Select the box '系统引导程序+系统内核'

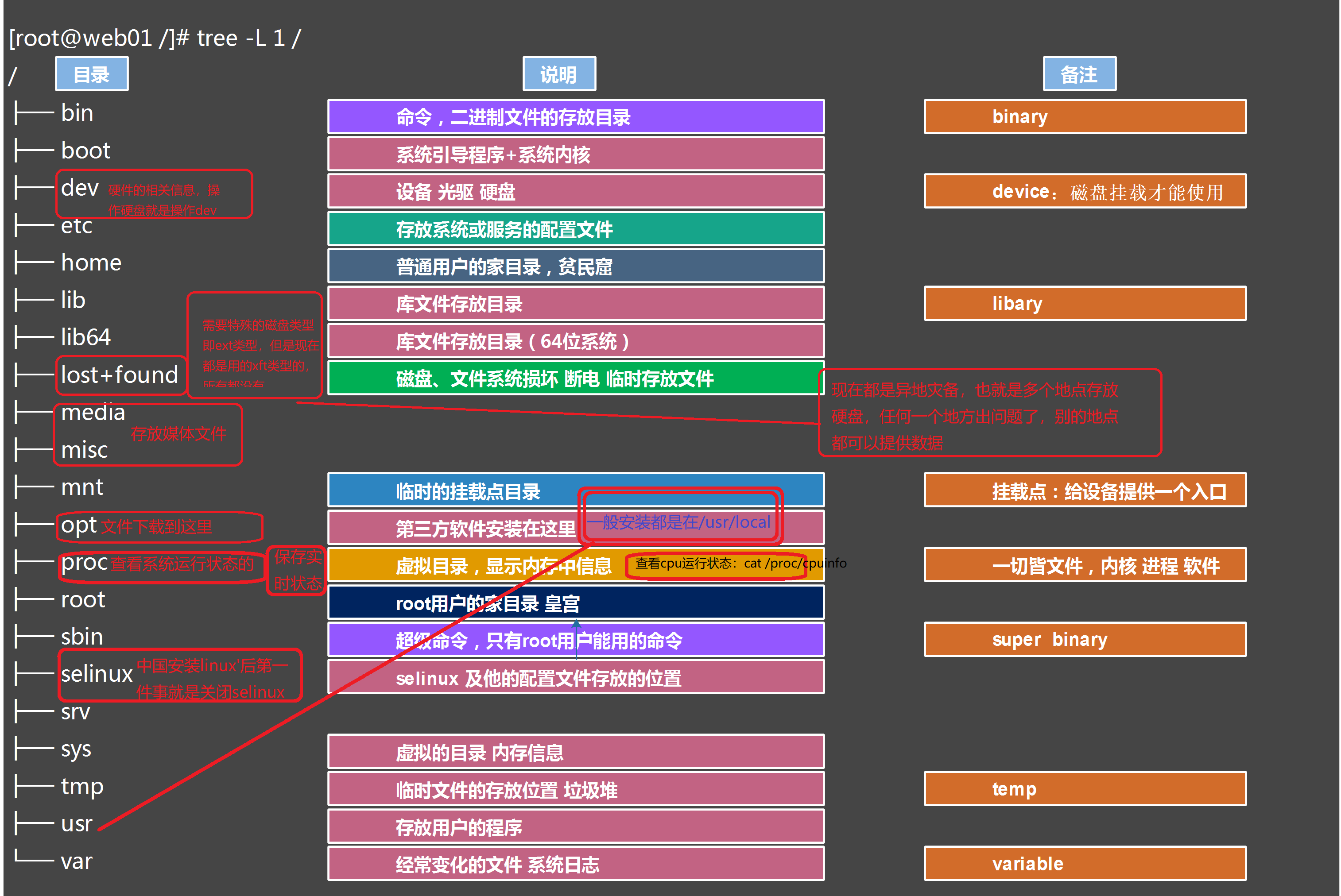(x=576, y=154)
